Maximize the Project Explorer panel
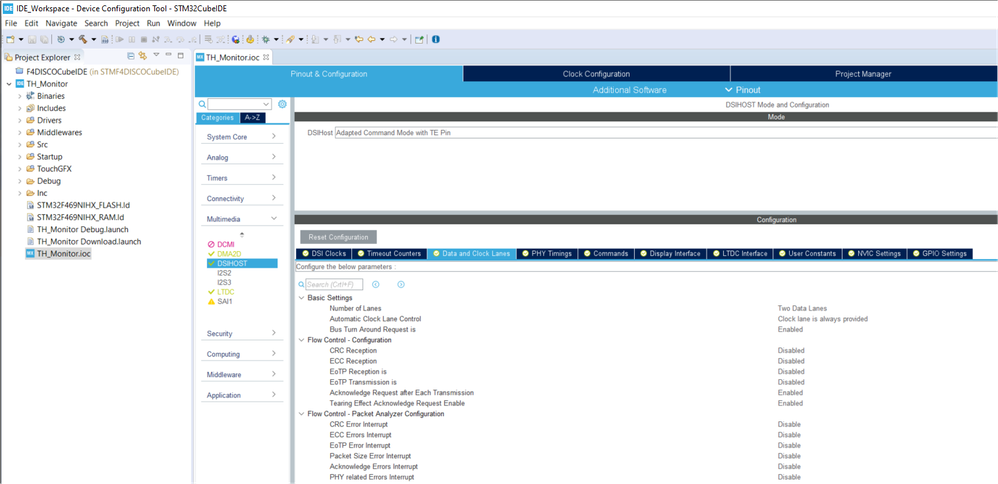This screenshot has height=484, width=998. click(180, 55)
